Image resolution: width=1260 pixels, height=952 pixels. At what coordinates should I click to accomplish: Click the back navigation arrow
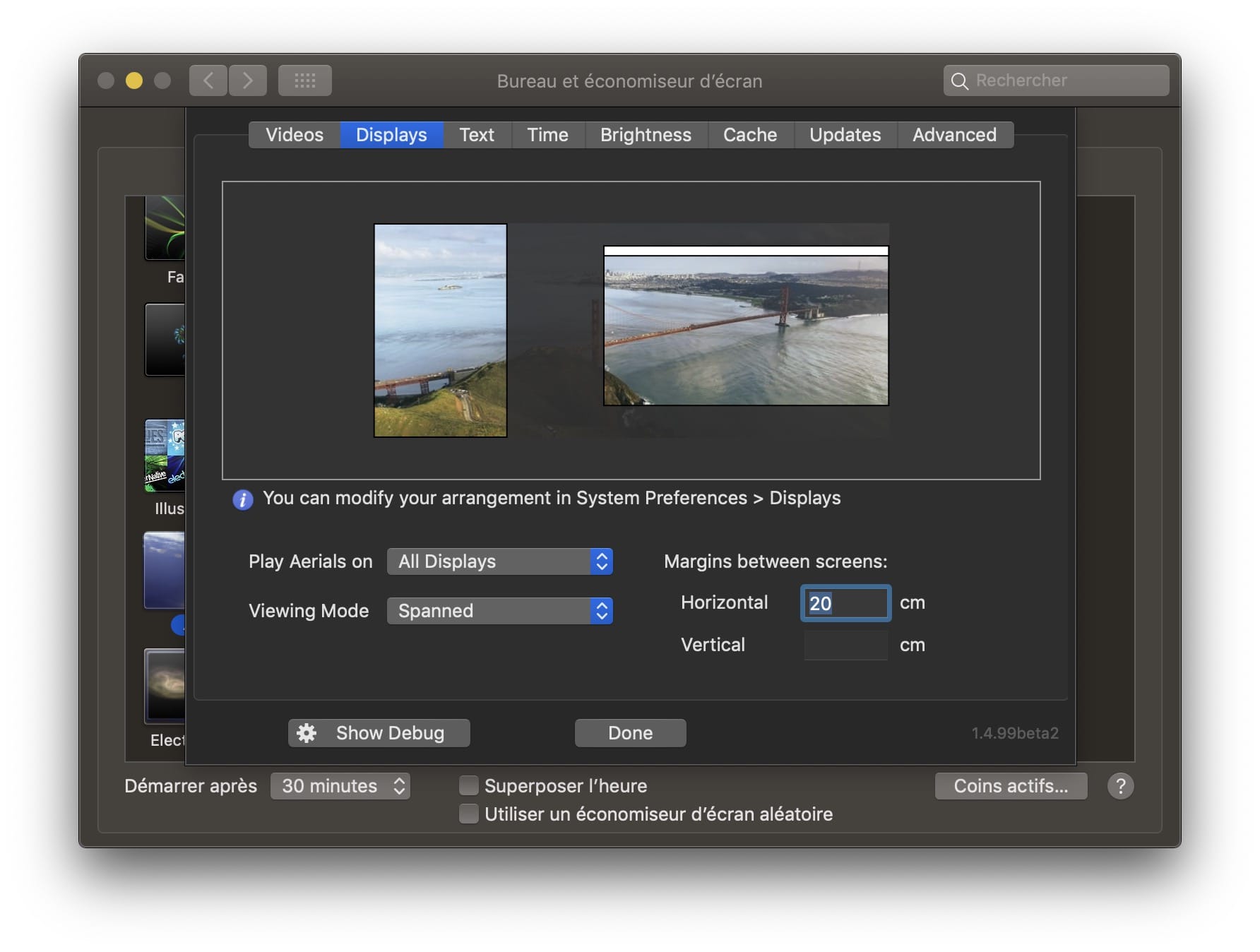point(208,81)
